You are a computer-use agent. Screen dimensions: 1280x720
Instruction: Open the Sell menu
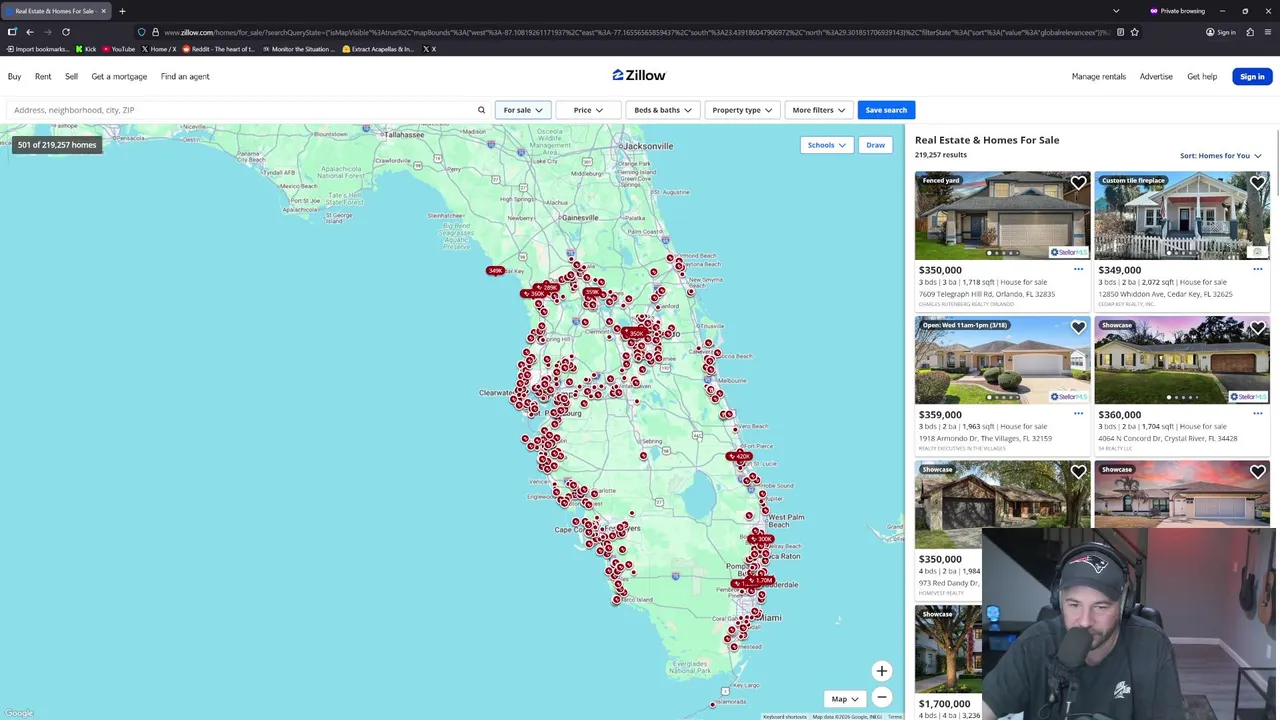click(x=71, y=76)
